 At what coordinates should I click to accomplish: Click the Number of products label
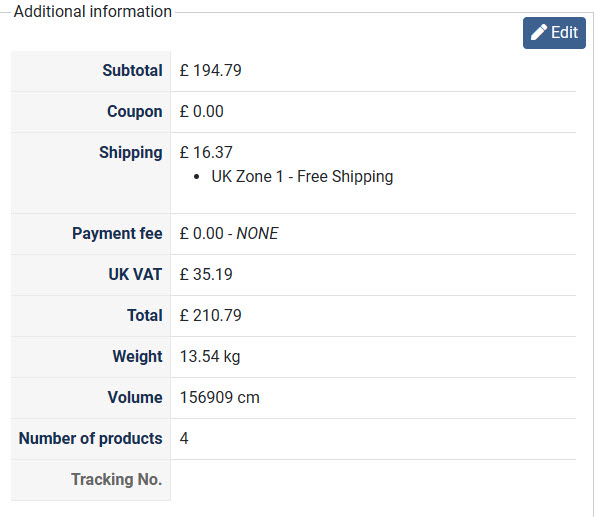(90, 439)
